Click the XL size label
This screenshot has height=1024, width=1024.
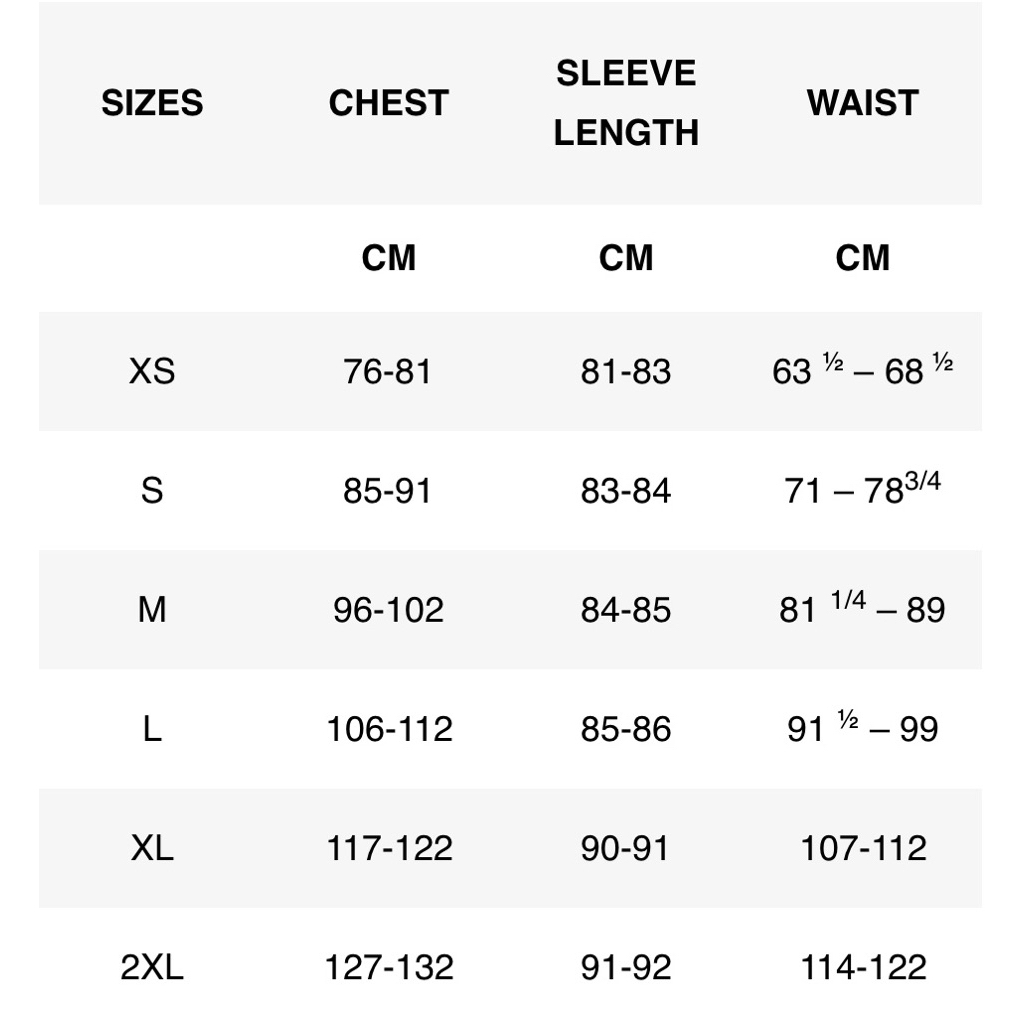(152, 848)
